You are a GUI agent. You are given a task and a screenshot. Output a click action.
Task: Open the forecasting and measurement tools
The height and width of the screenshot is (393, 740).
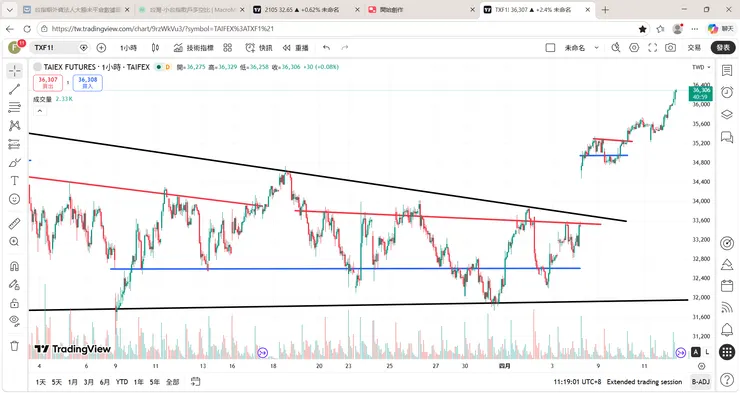click(x=15, y=144)
